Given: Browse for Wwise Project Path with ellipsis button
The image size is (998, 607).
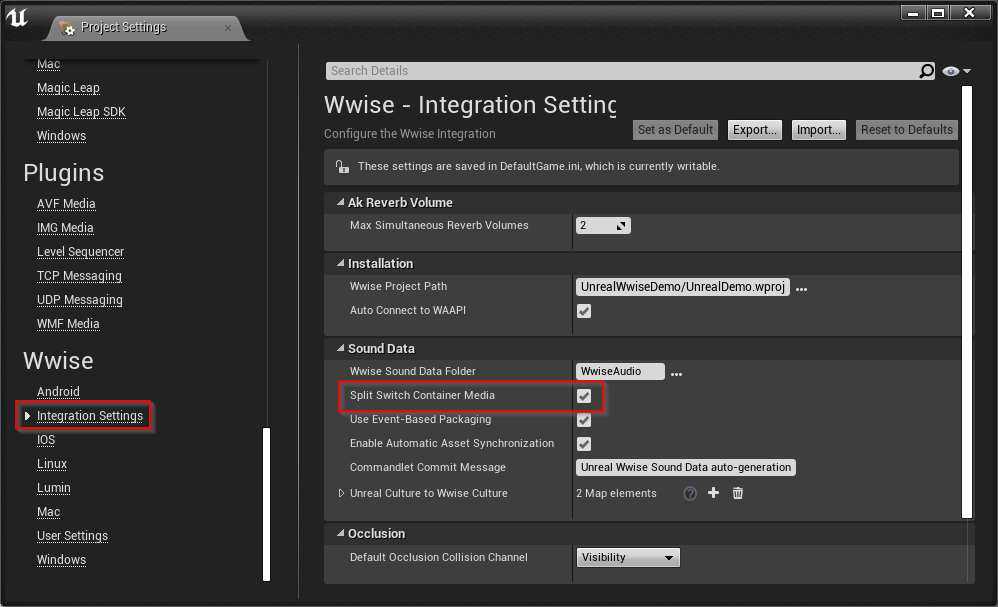Looking at the screenshot, I should click(801, 289).
